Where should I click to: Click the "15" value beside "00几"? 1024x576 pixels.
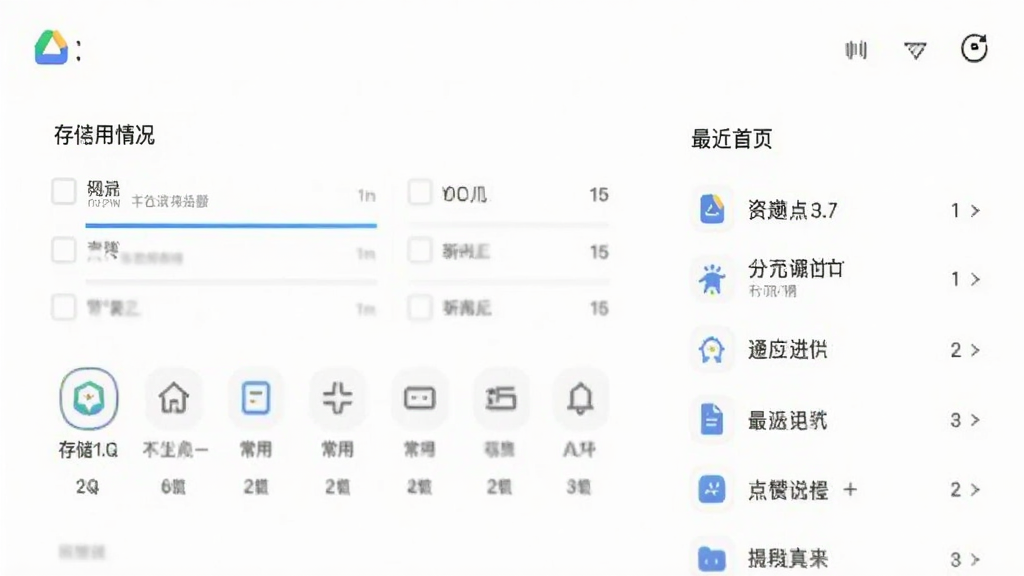coord(599,195)
